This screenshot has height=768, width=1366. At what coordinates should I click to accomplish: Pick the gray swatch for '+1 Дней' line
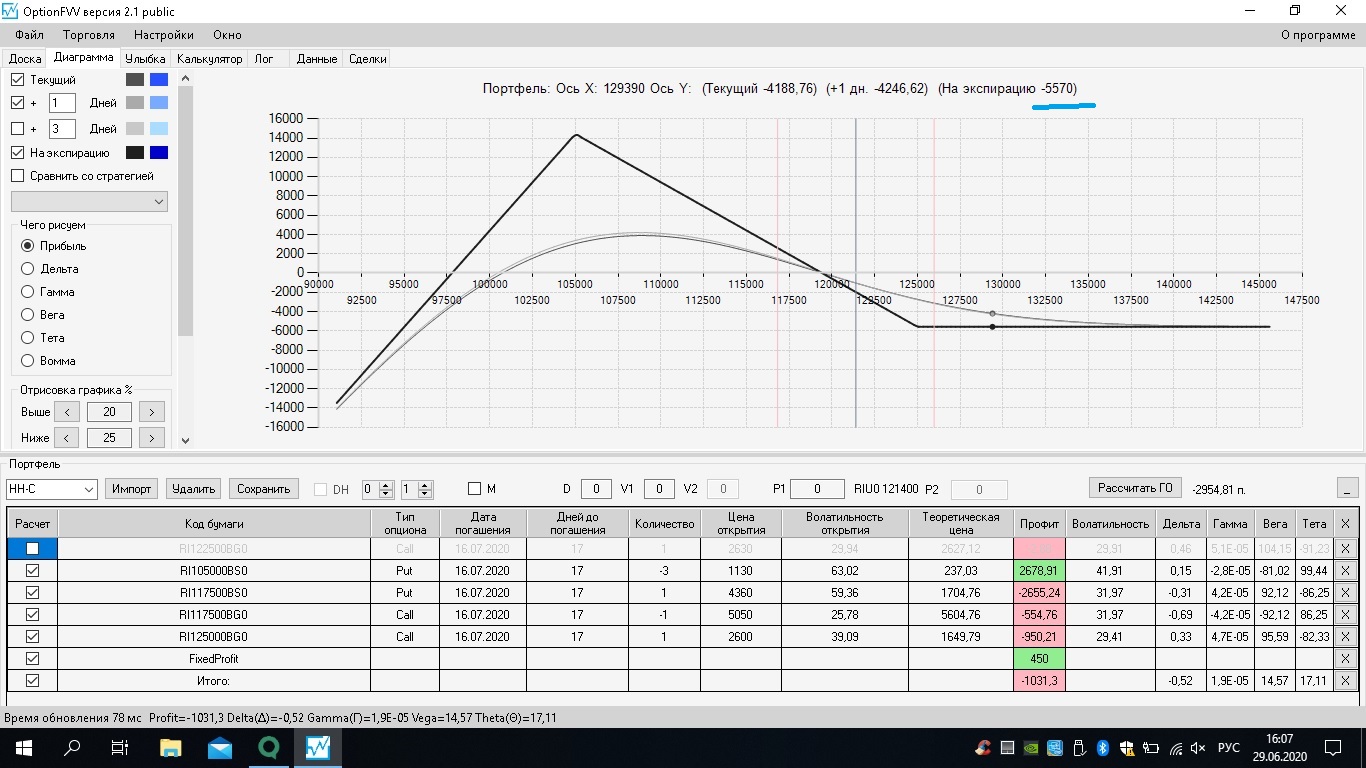135,103
